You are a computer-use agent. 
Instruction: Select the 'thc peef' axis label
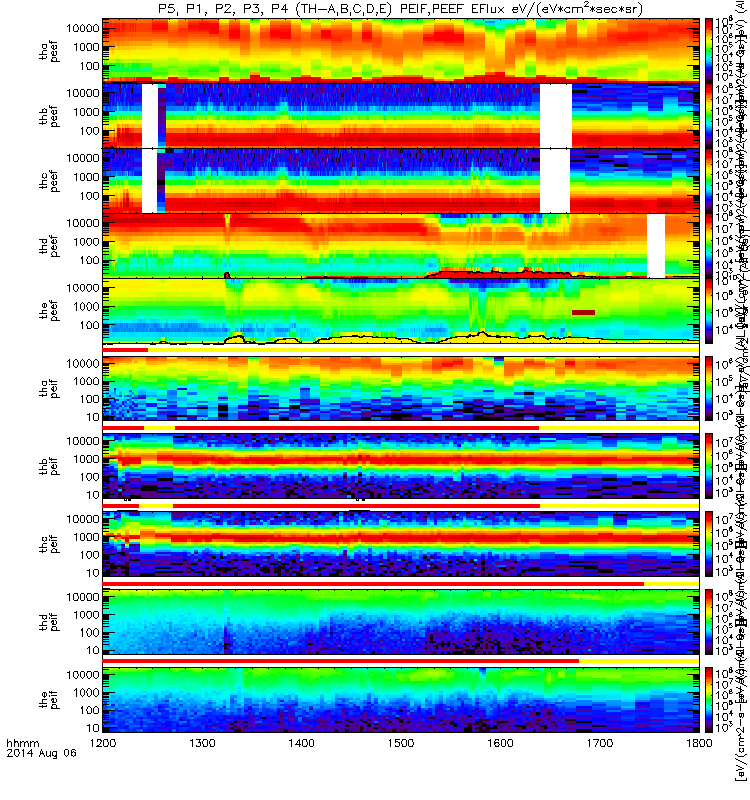(49, 181)
